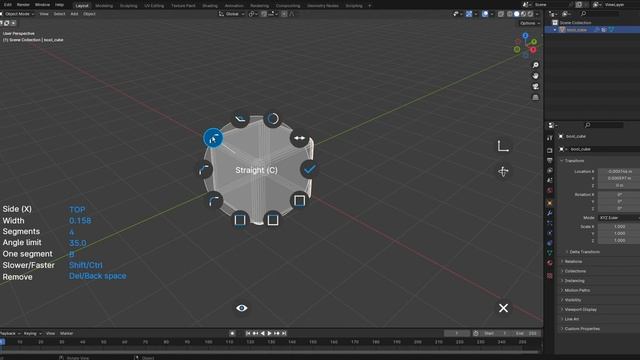
Task: Toggle the eye visibility button below pie
Action: (x=242, y=308)
